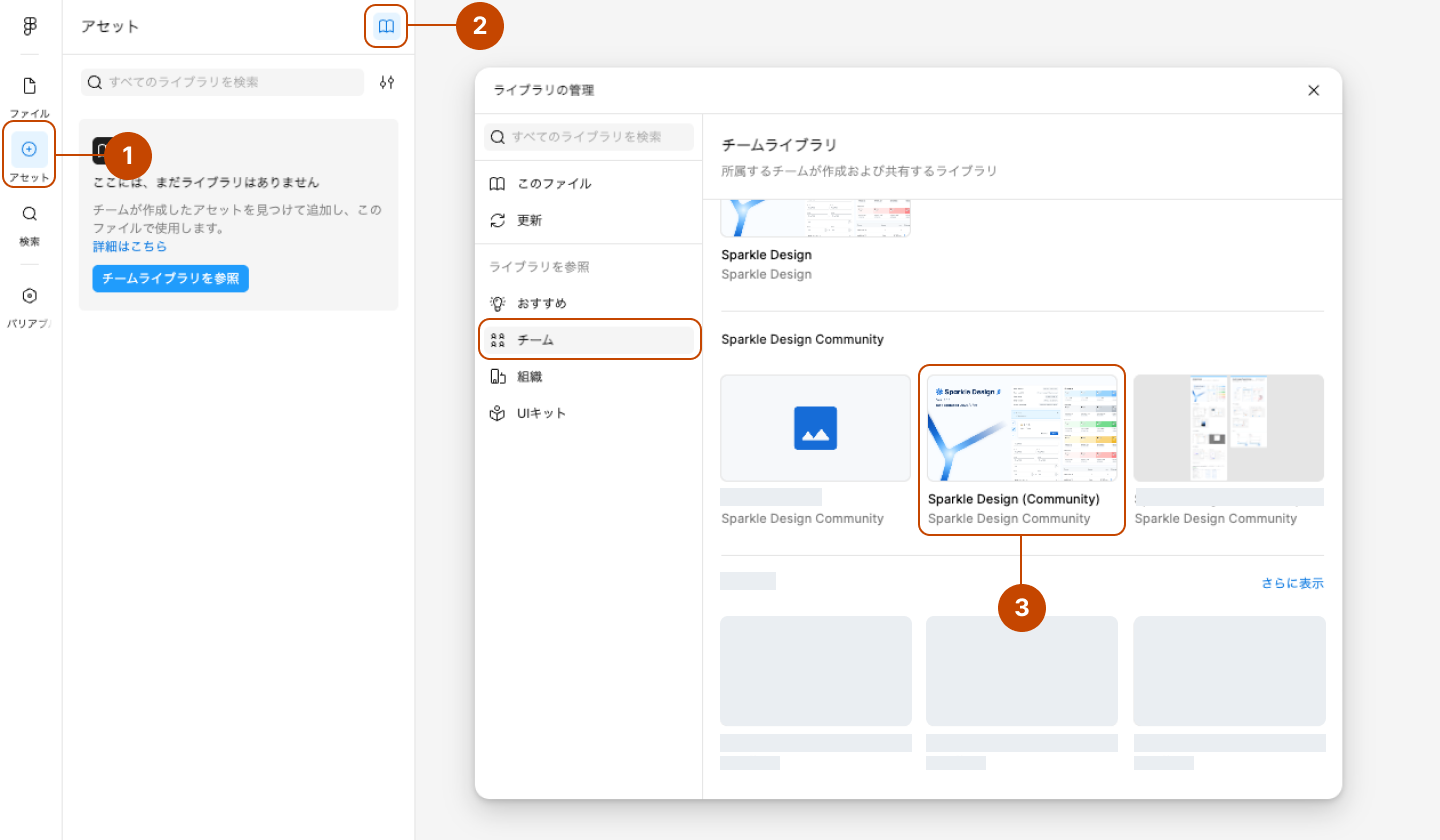Select 更新 in dialog sidebar

588,220
